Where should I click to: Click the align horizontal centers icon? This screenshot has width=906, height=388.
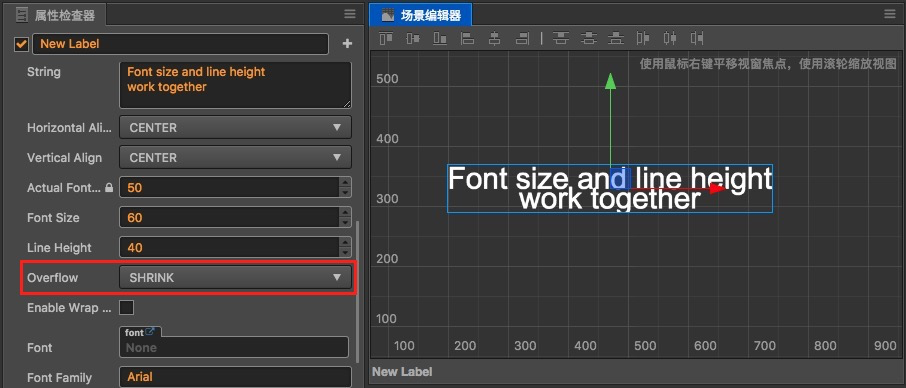(x=495, y=39)
